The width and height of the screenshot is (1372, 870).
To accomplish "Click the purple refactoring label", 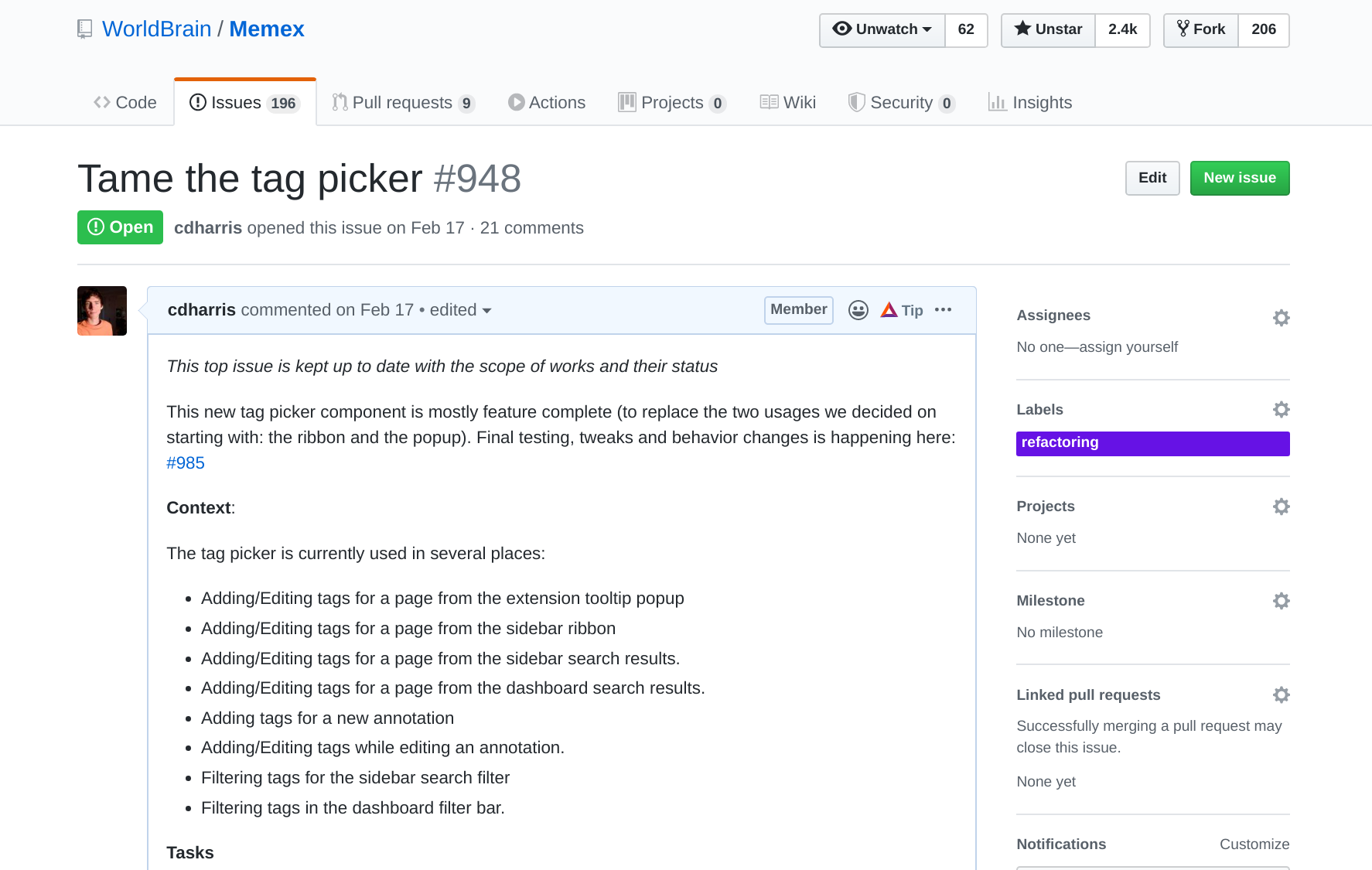I will point(1152,443).
